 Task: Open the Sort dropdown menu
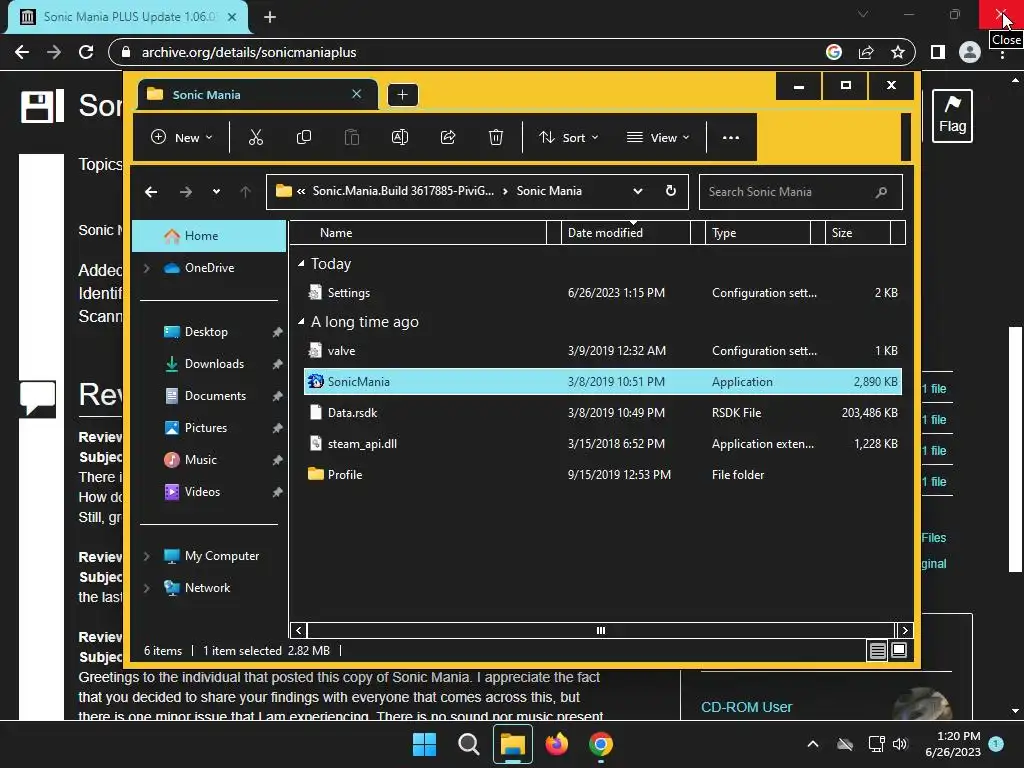coord(568,137)
